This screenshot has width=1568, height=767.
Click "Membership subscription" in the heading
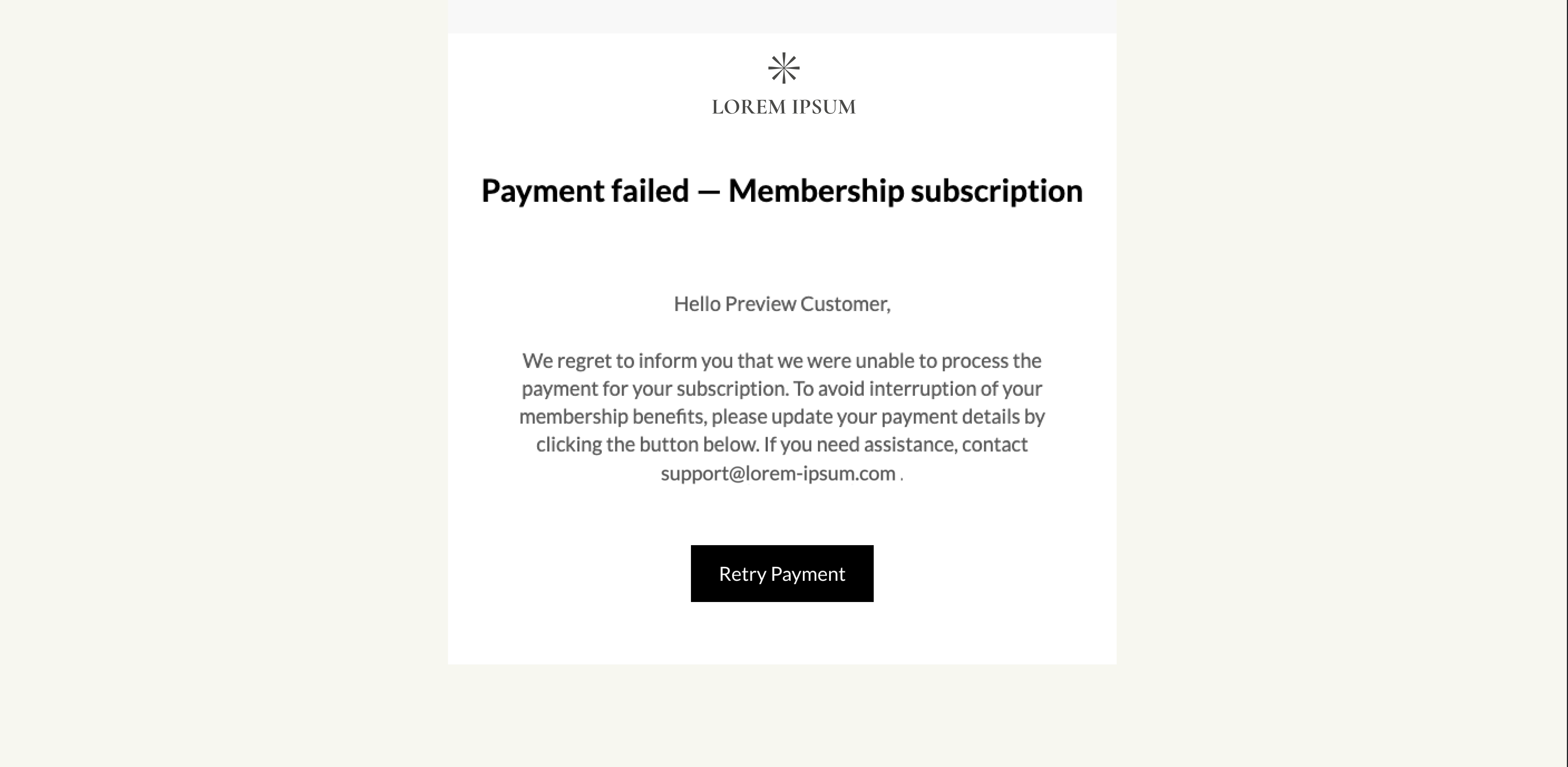(x=905, y=191)
